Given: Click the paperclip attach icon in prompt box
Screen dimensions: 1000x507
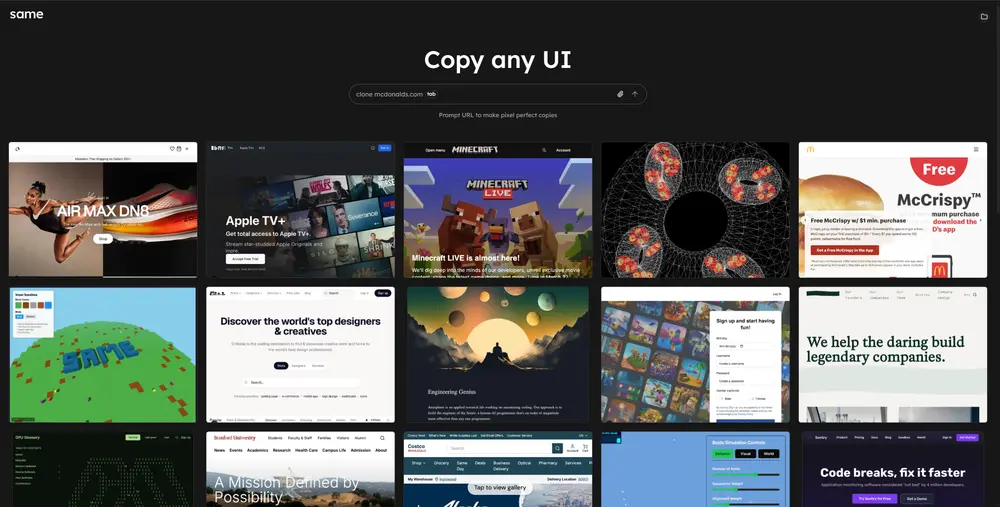Looking at the screenshot, I should [620, 94].
